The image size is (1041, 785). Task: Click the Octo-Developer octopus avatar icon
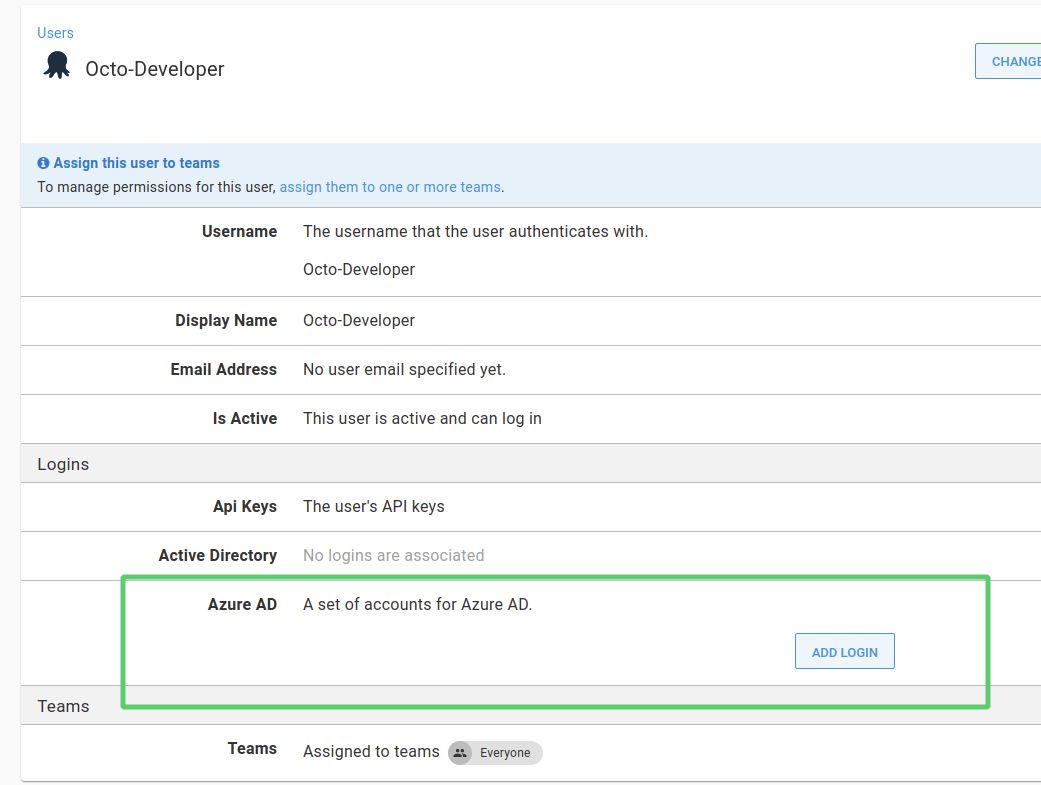click(56, 64)
